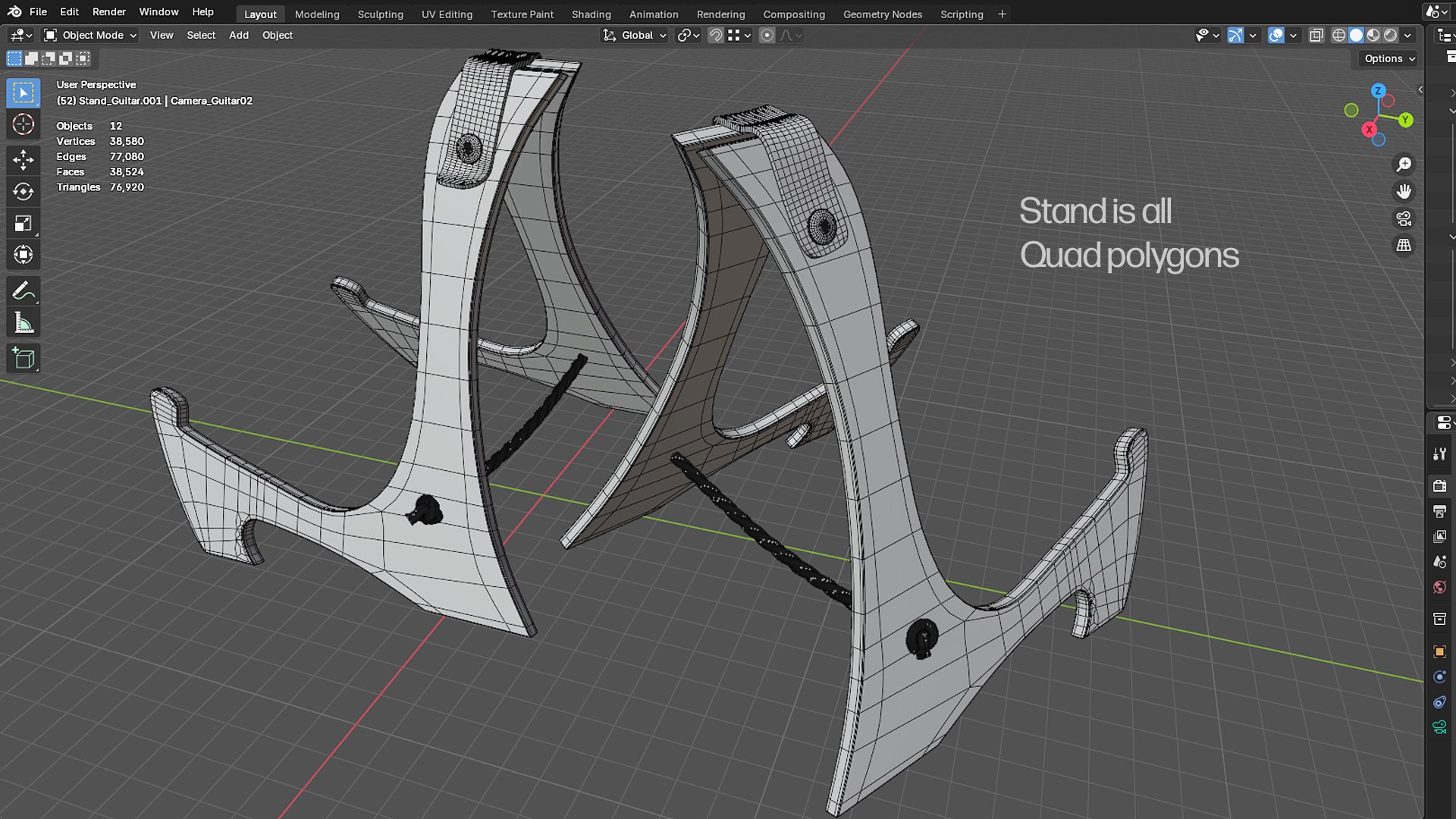Toggle viewport gizmos visibility

point(1235,35)
